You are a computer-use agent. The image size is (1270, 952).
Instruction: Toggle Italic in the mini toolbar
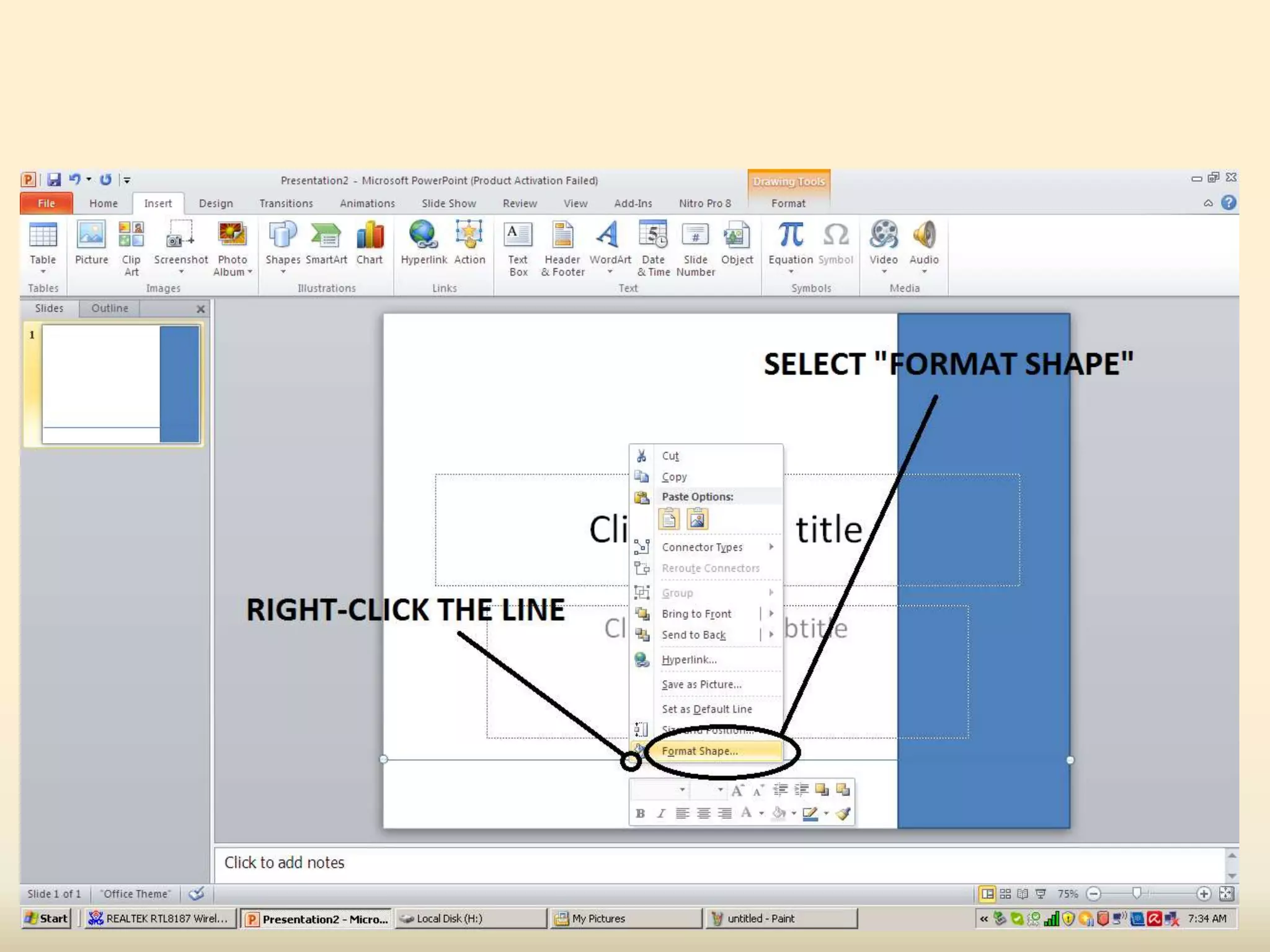pyautogui.click(x=661, y=813)
